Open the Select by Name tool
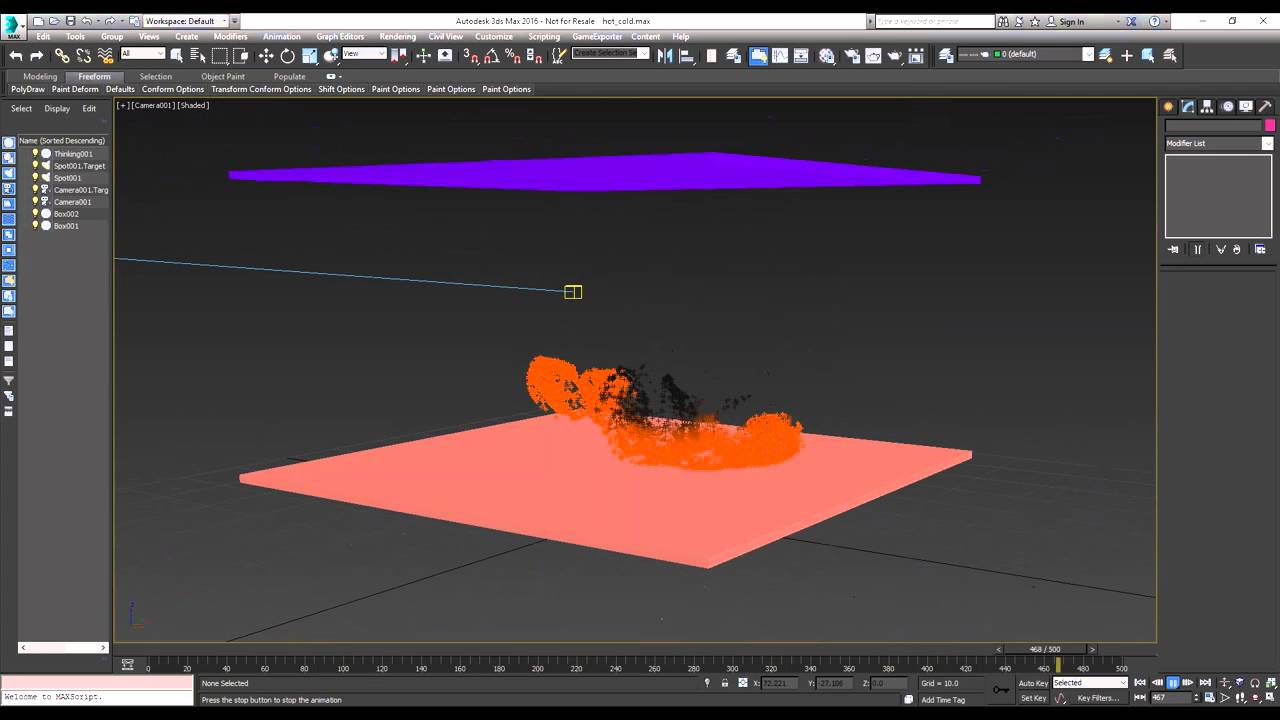 click(x=198, y=56)
